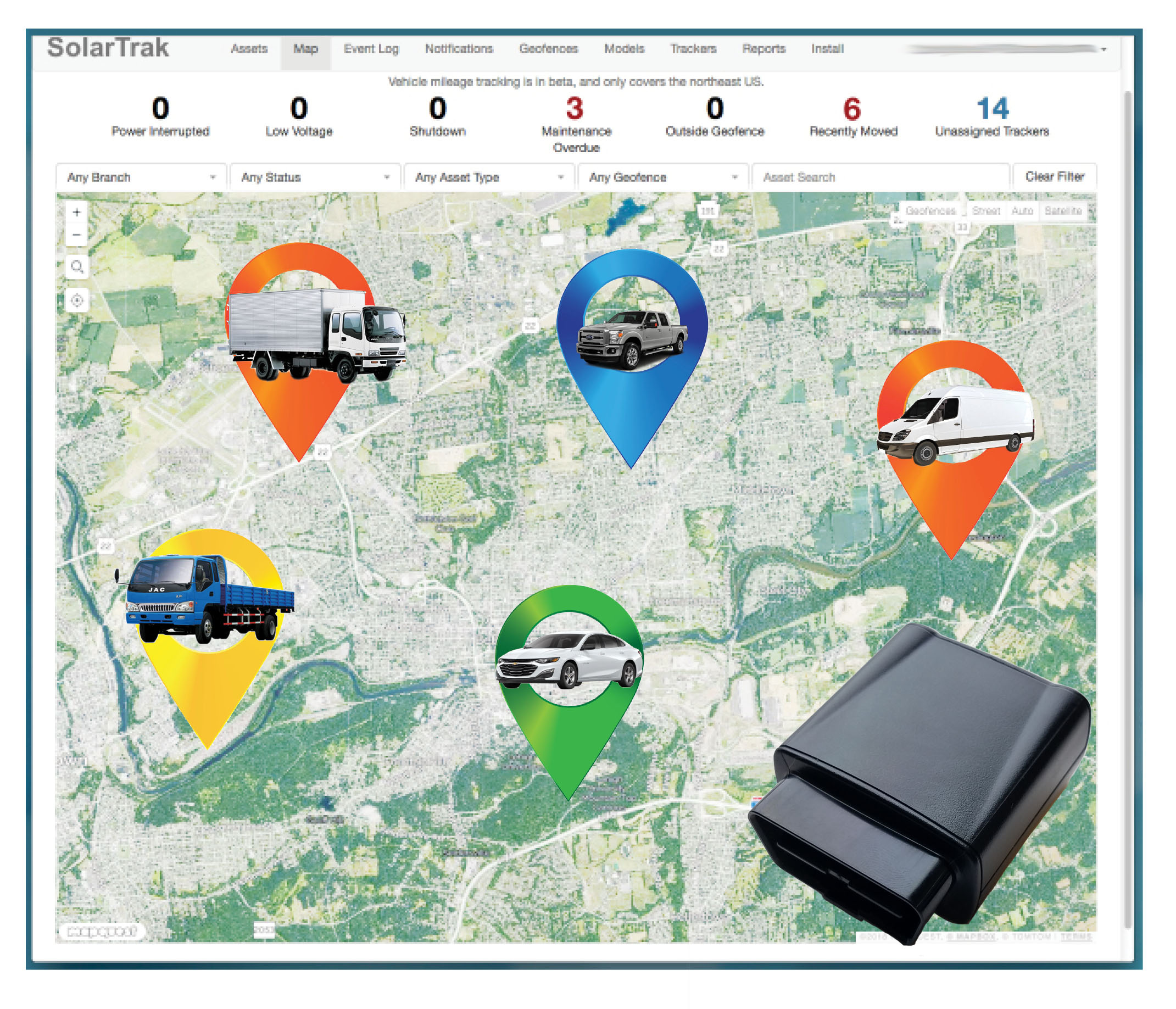Open the Map tab

coord(305,49)
